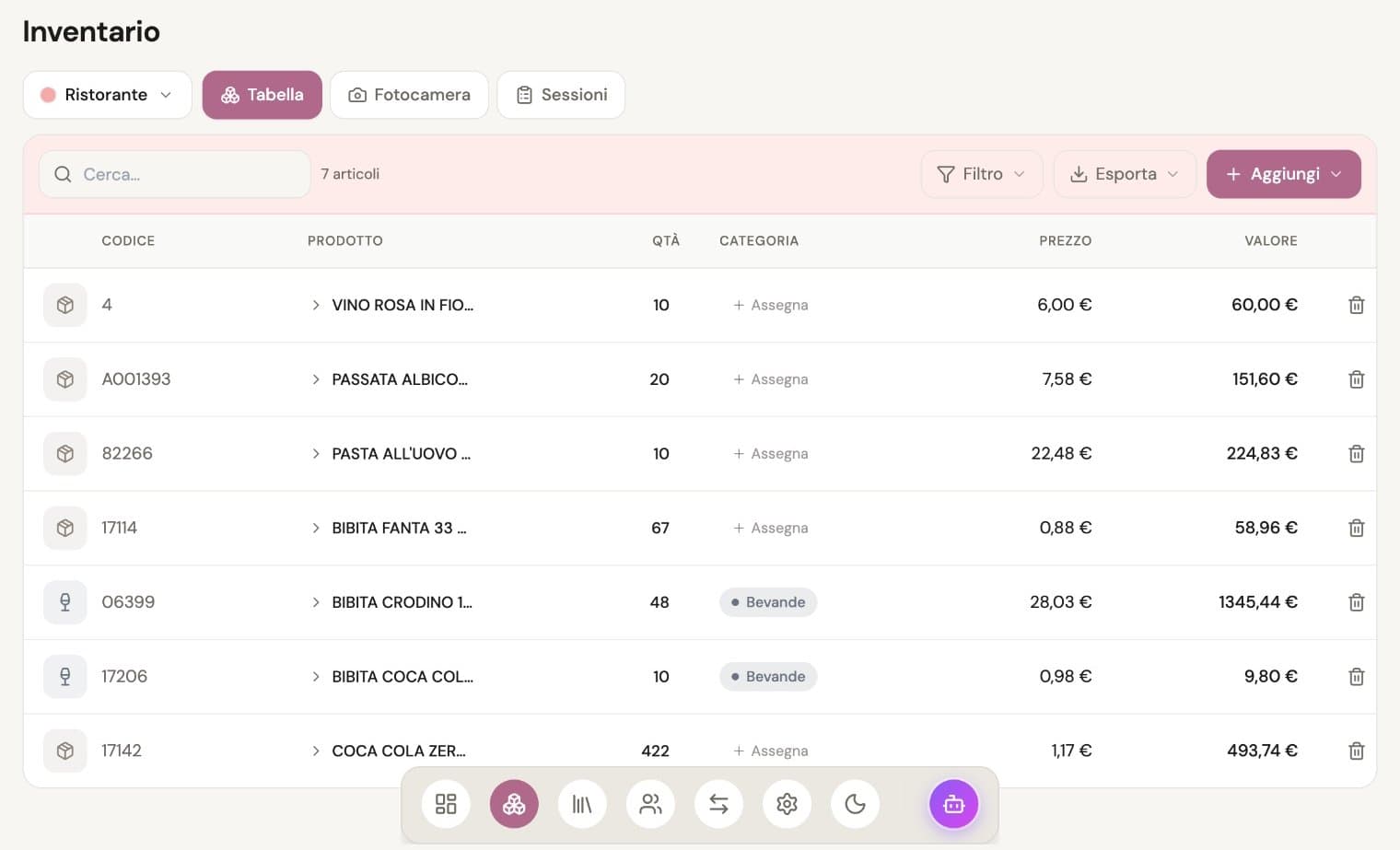Select the inventory boxes icon in dock
Screen dimensions: 1400x850
point(514,804)
